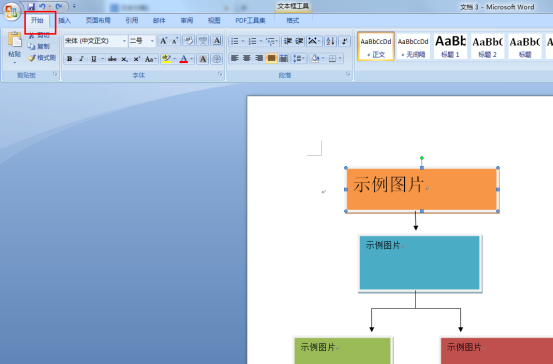Increase the paragraph indent
The width and height of the screenshot is (553, 364).
[299, 41]
